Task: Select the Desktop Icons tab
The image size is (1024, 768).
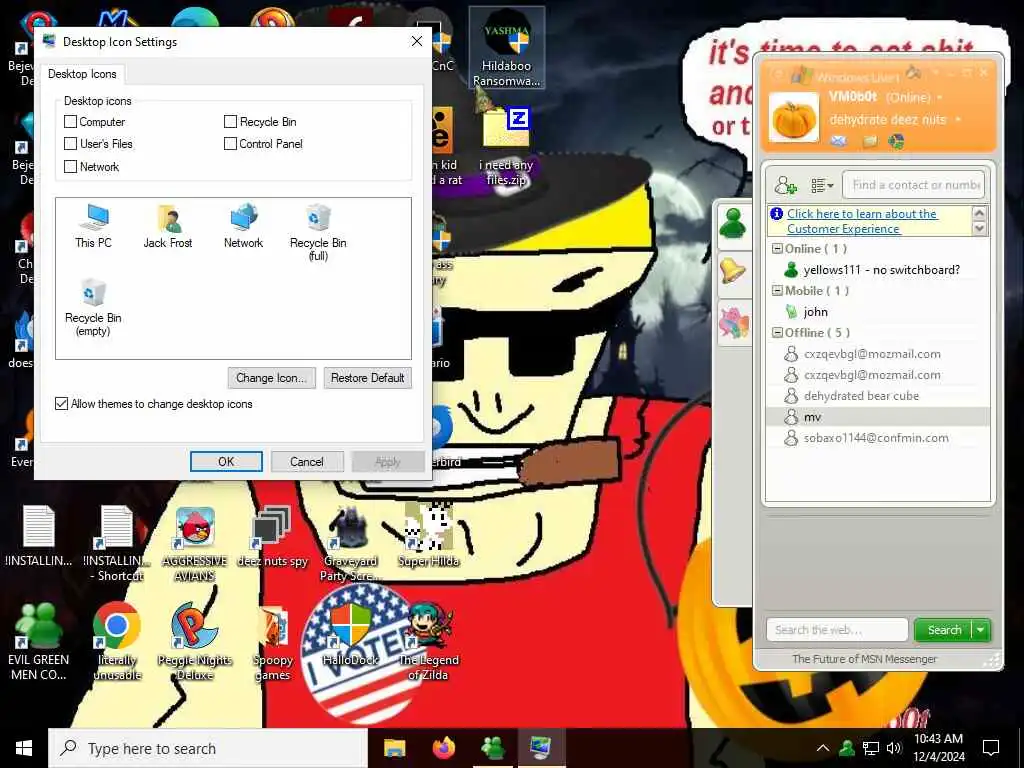Action: [82, 74]
